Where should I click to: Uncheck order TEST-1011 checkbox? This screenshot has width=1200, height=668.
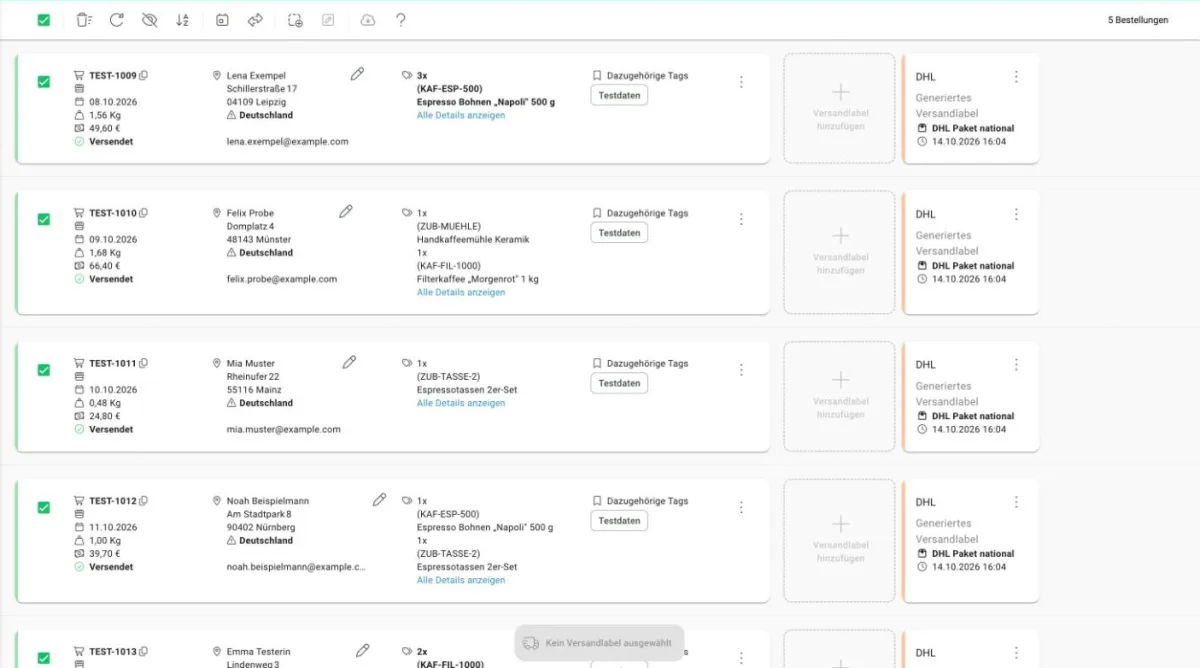(x=44, y=370)
